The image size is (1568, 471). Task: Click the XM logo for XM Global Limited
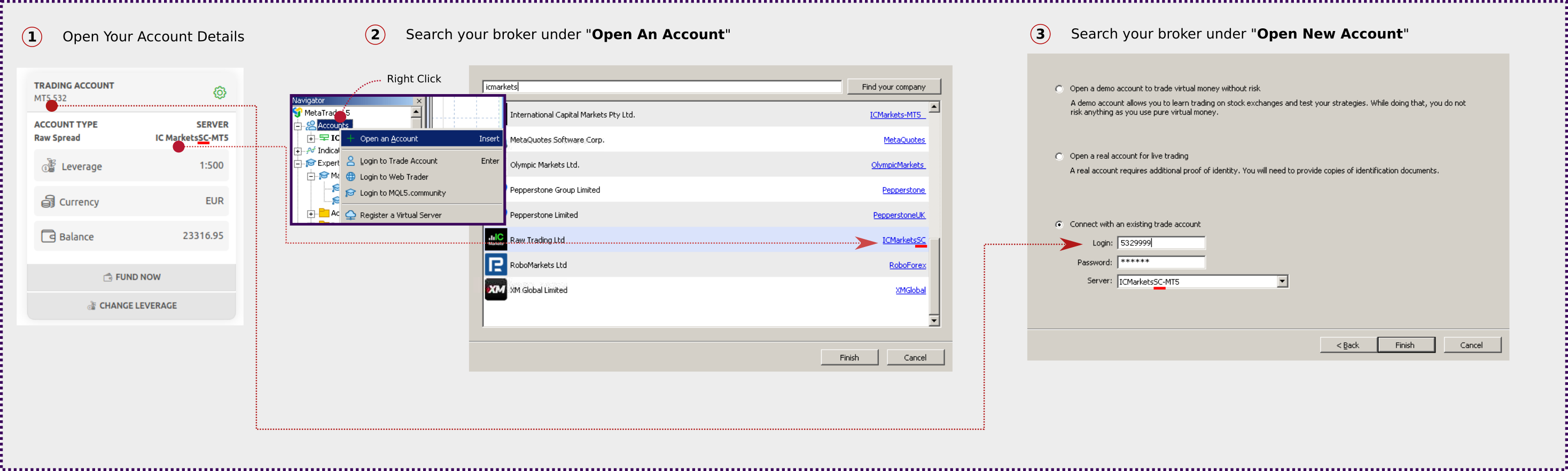pos(495,289)
